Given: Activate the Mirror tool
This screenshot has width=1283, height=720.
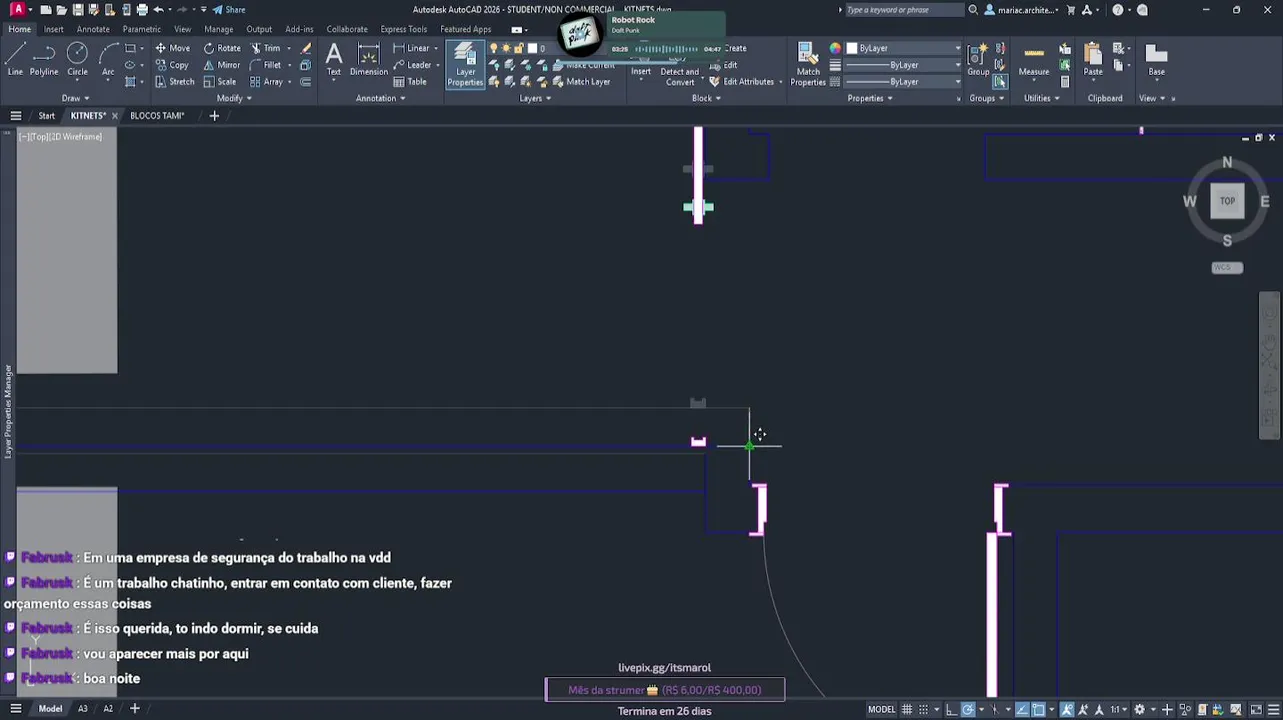Looking at the screenshot, I should (x=222, y=65).
